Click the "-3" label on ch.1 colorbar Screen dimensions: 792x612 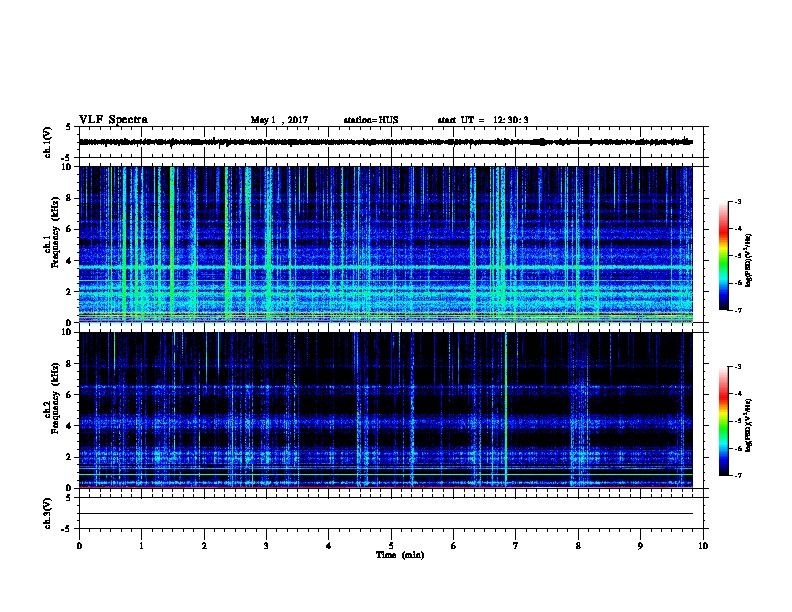tap(737, 201)
